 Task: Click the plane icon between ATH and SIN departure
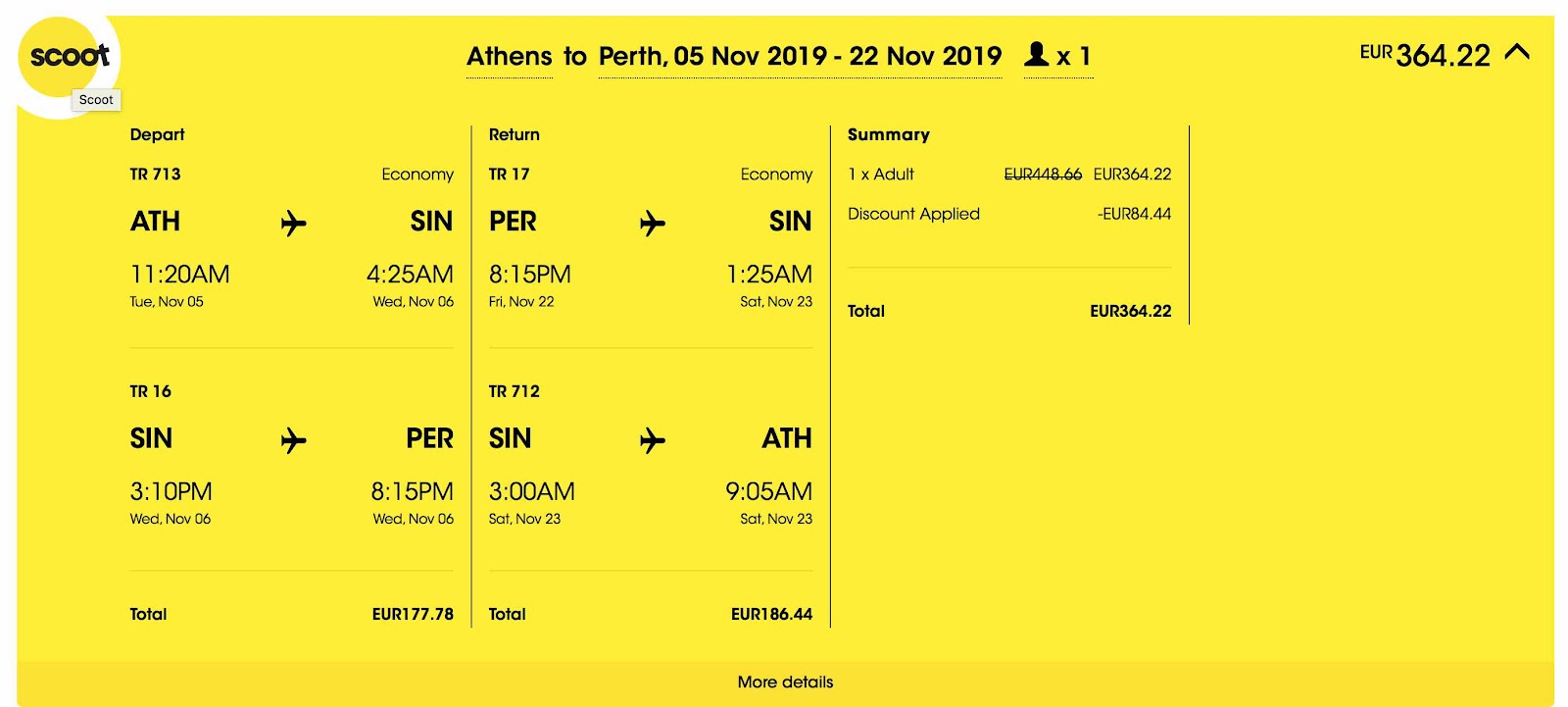293,224
